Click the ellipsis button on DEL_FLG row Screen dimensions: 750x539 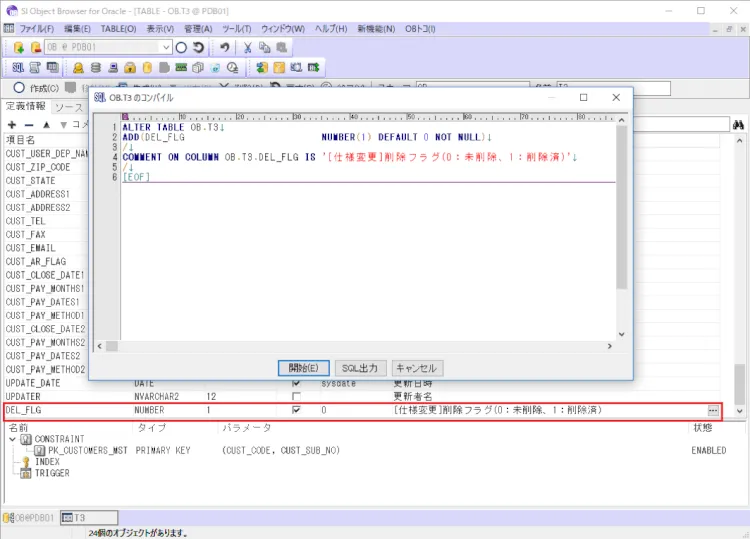pos(713,410)
